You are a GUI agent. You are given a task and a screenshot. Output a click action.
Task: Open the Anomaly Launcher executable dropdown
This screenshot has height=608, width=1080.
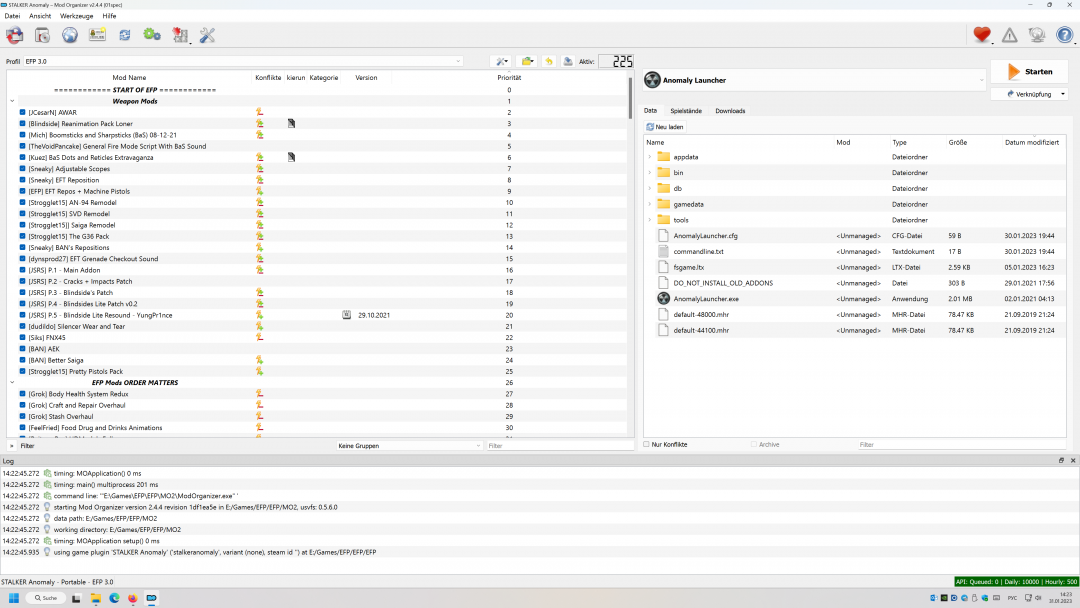[x=815, y=80]
